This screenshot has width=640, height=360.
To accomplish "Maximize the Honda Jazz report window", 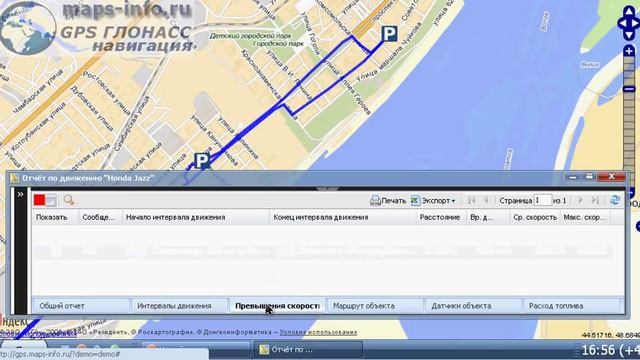I will point(589,177).
